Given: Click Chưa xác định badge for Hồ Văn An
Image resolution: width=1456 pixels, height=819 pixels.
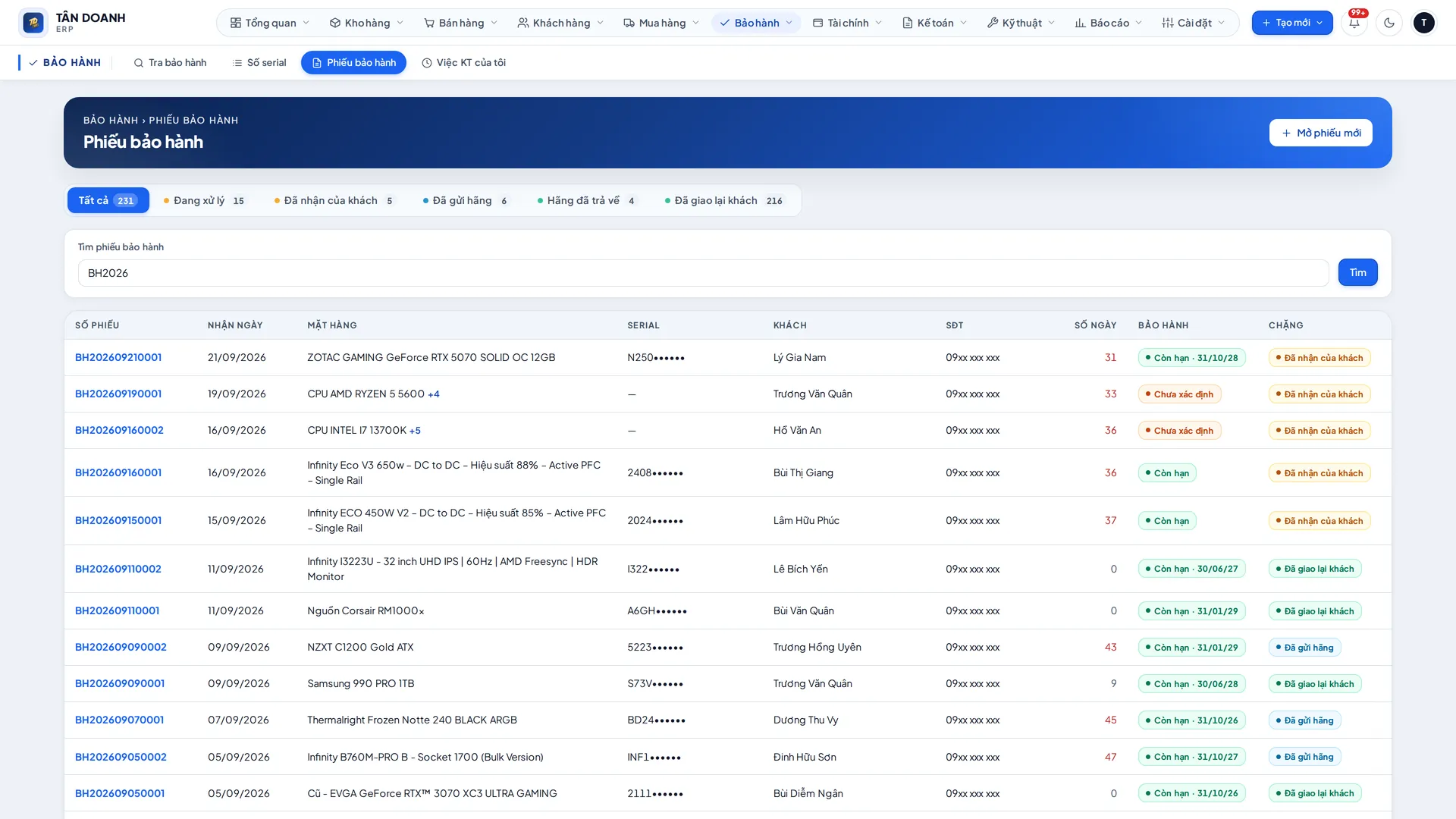Looking at the screenshot, I should tap(1179, 431).
